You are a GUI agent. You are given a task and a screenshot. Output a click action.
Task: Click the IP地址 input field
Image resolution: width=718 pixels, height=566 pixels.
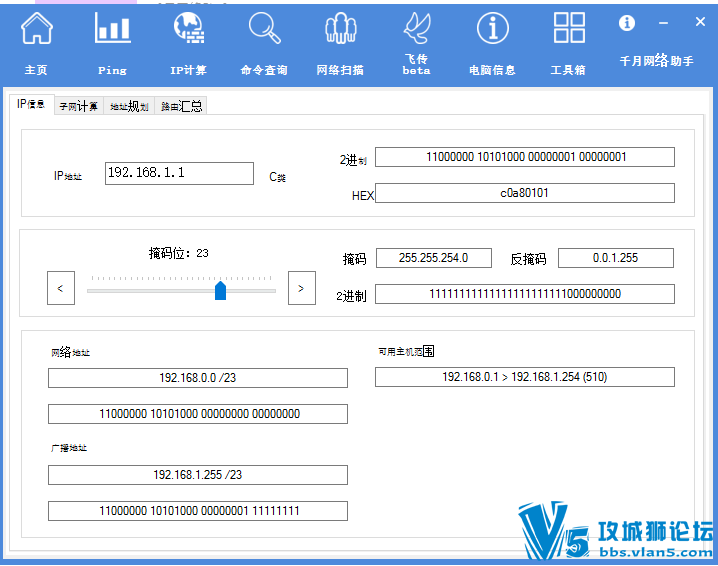(179, 174)
